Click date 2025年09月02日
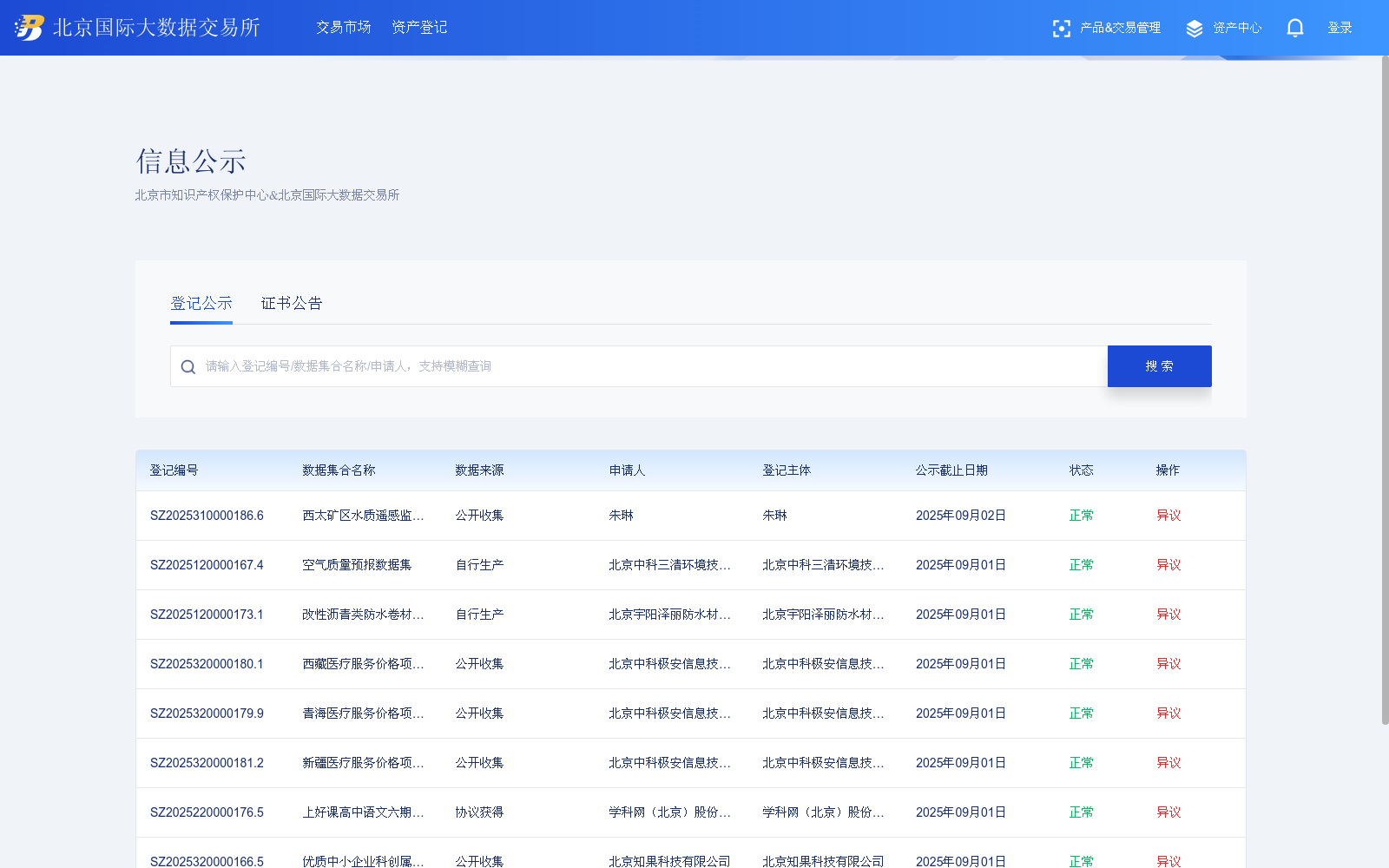The width and height of the screenshot is (1389, 868). tap(961, 516)
